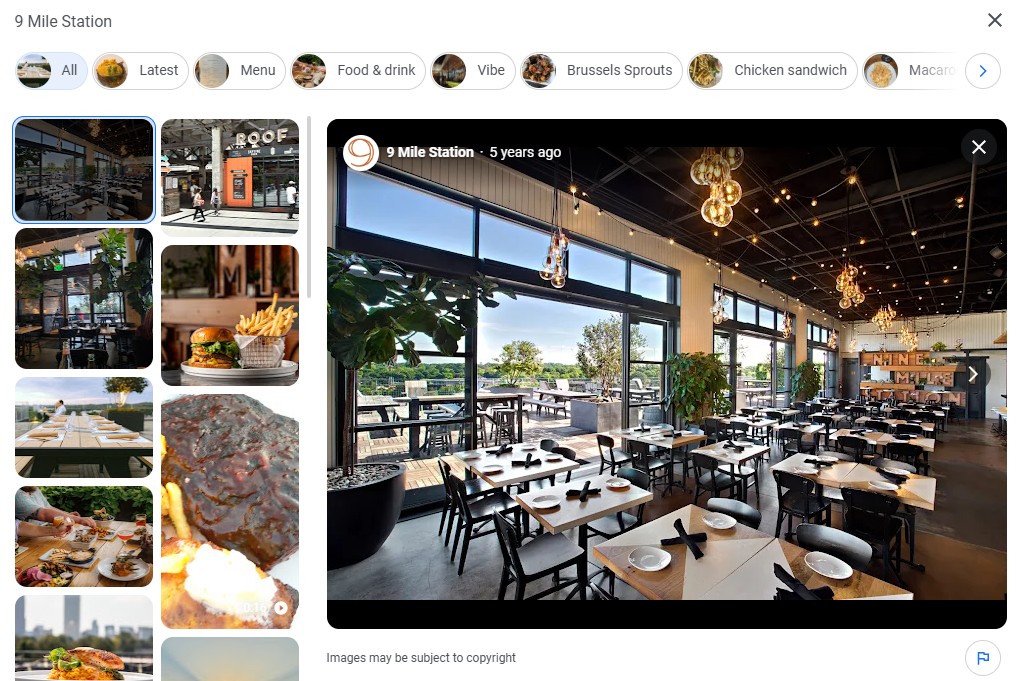Select the All photos filter
The width and height of the screenshot is (1025, 681).
52,71
